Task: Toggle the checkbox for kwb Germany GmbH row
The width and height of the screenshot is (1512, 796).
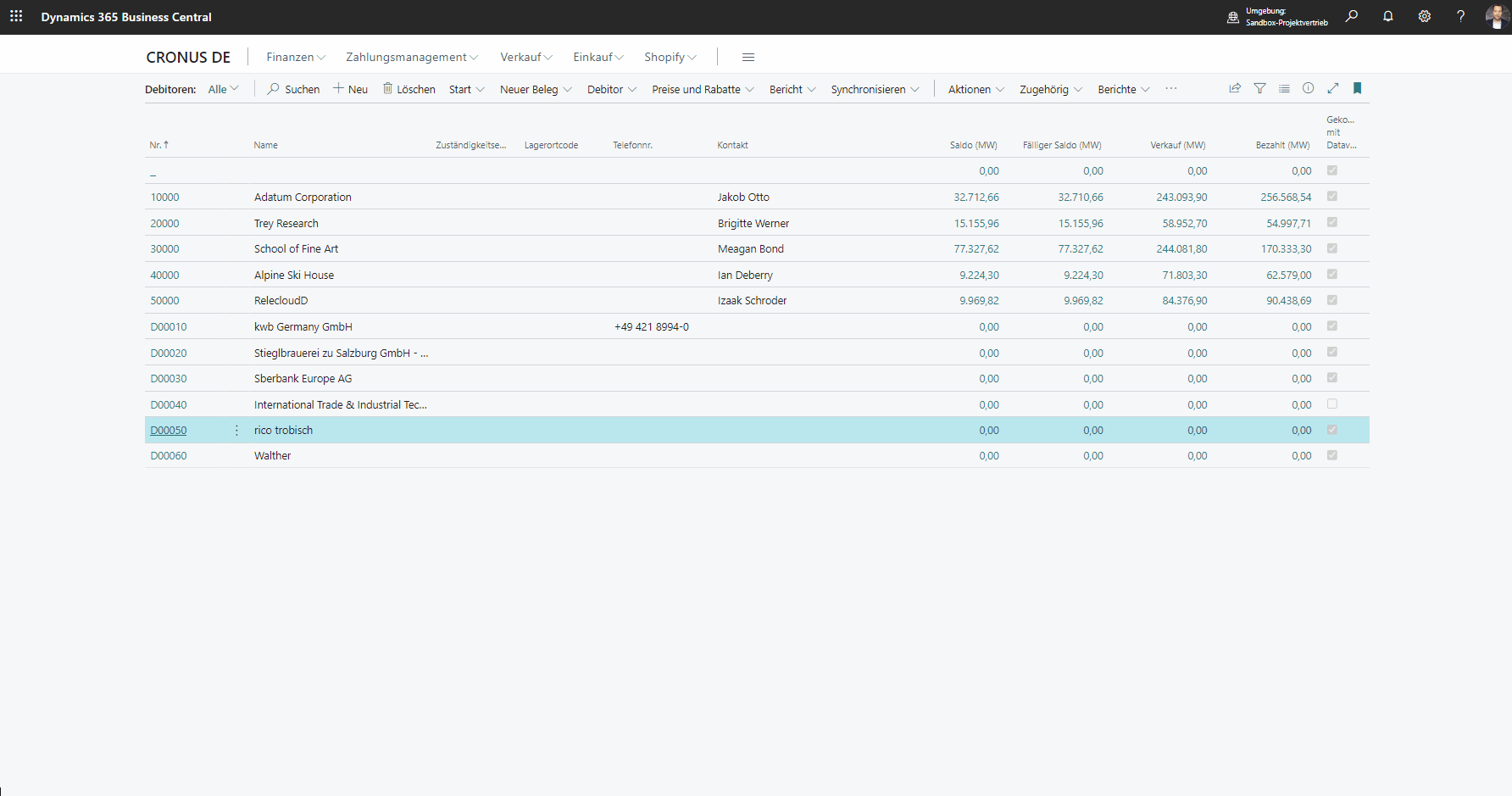Action: pyautogui.click(x=1332, y=326)
